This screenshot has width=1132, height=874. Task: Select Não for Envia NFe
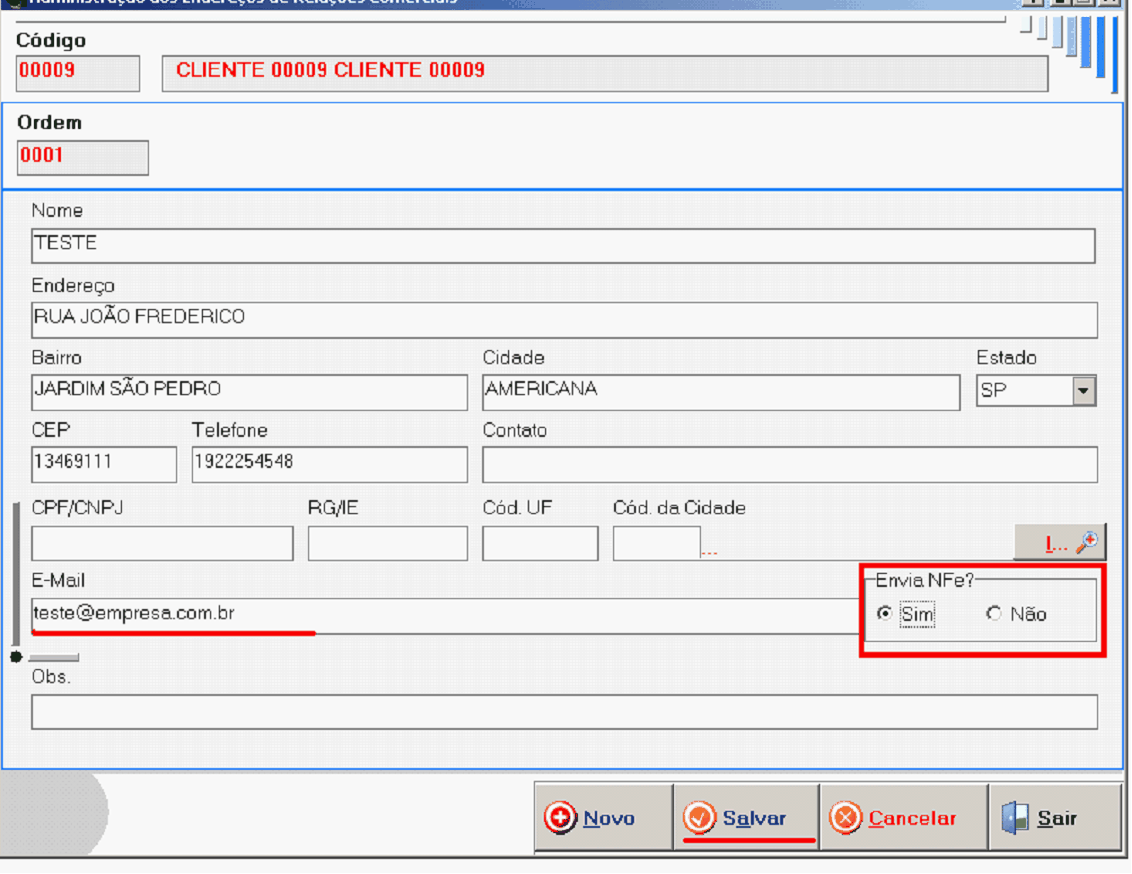coord(993,614)
